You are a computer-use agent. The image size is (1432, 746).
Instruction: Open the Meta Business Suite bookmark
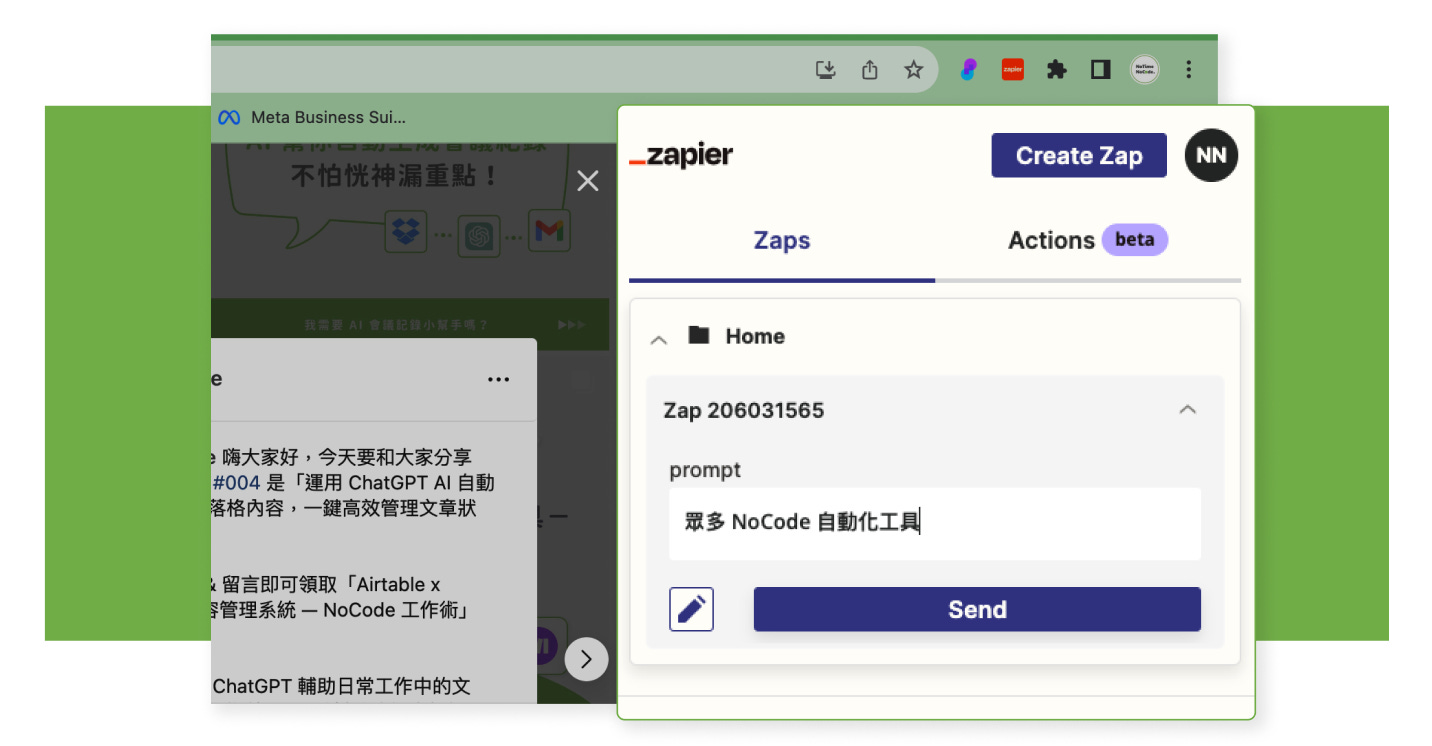click(312, 117)
